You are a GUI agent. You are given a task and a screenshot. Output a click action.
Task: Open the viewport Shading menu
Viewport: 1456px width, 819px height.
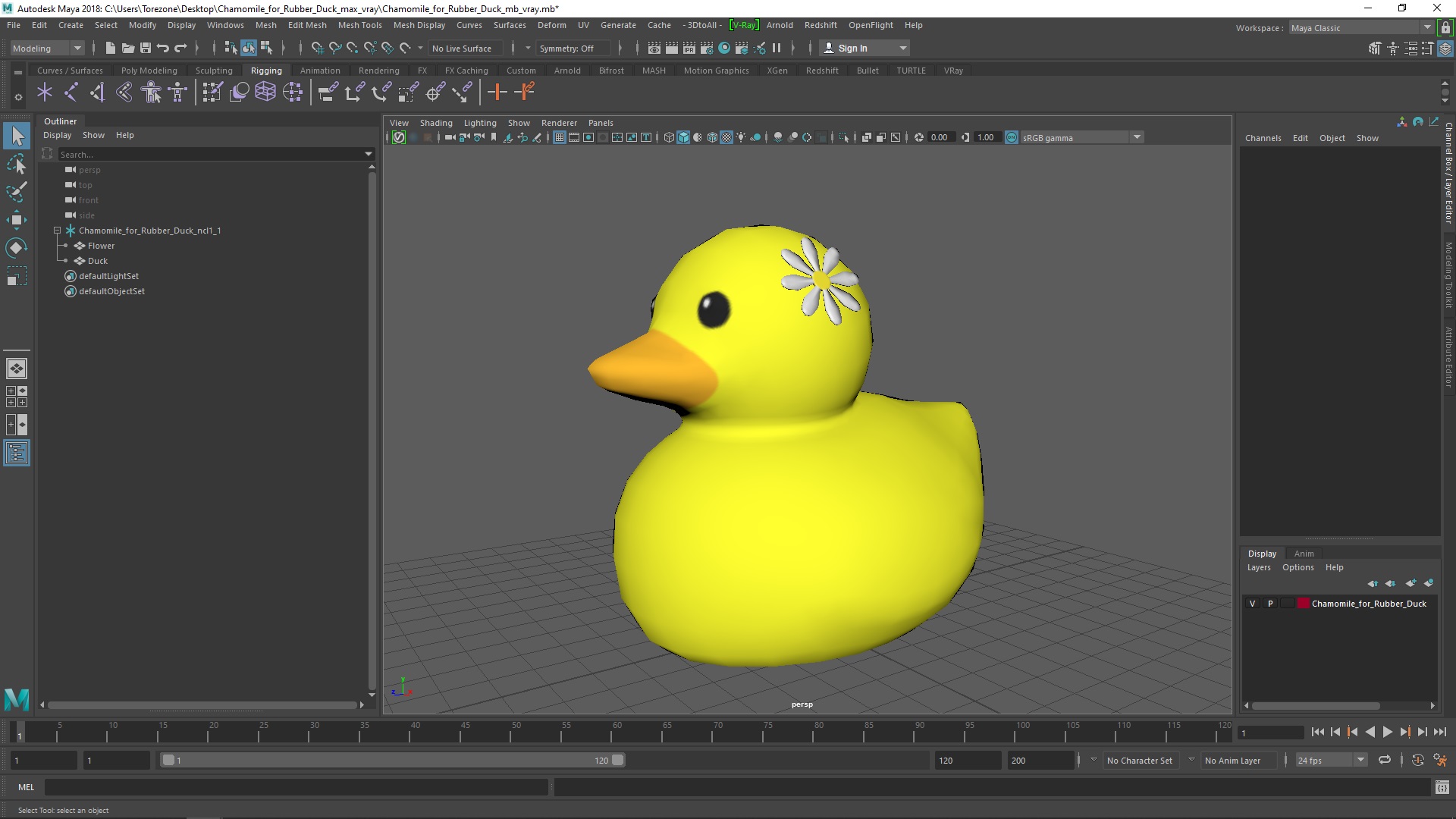pos(436,123)
